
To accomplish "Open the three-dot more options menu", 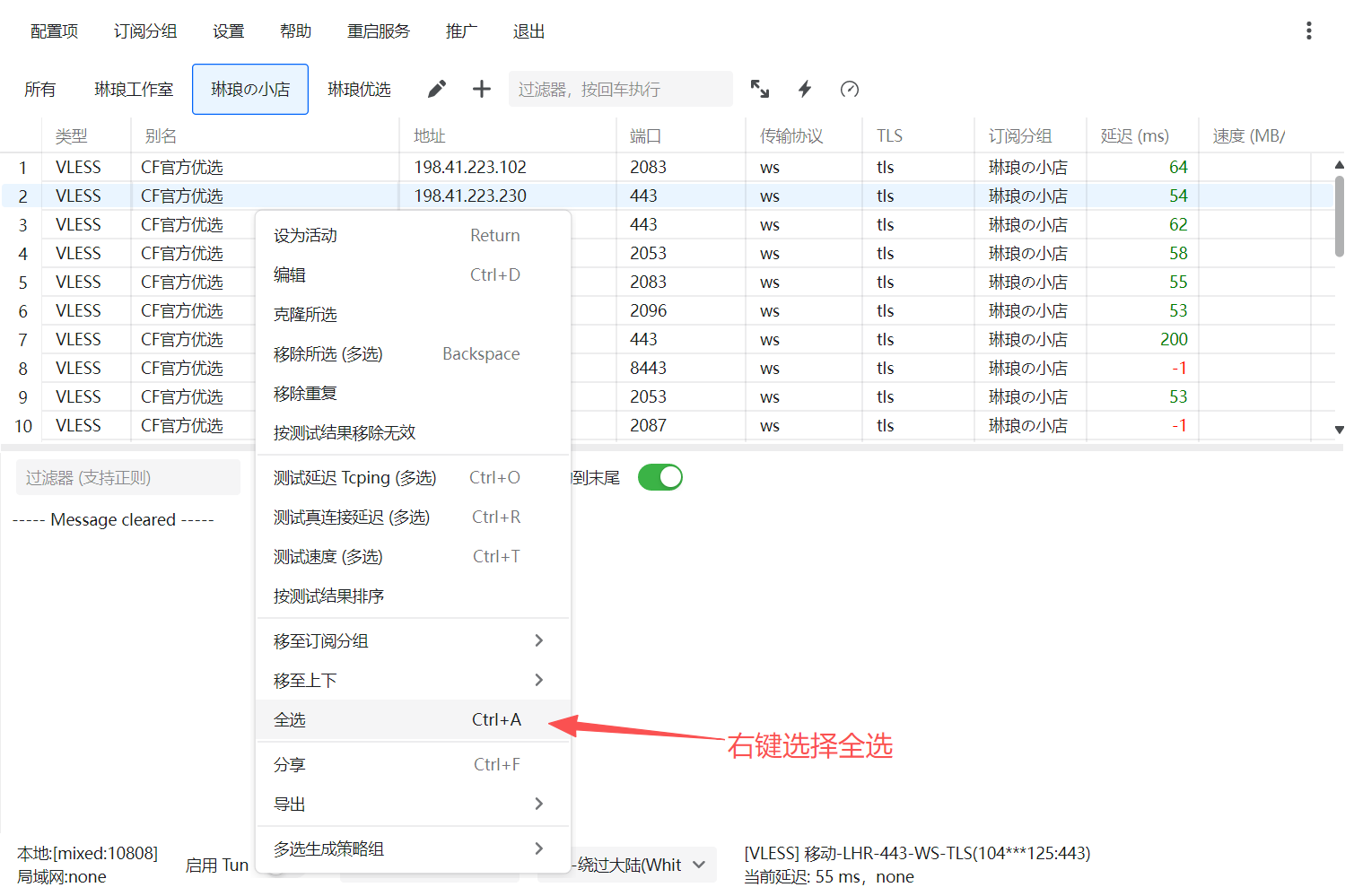I will [1309, 31].
